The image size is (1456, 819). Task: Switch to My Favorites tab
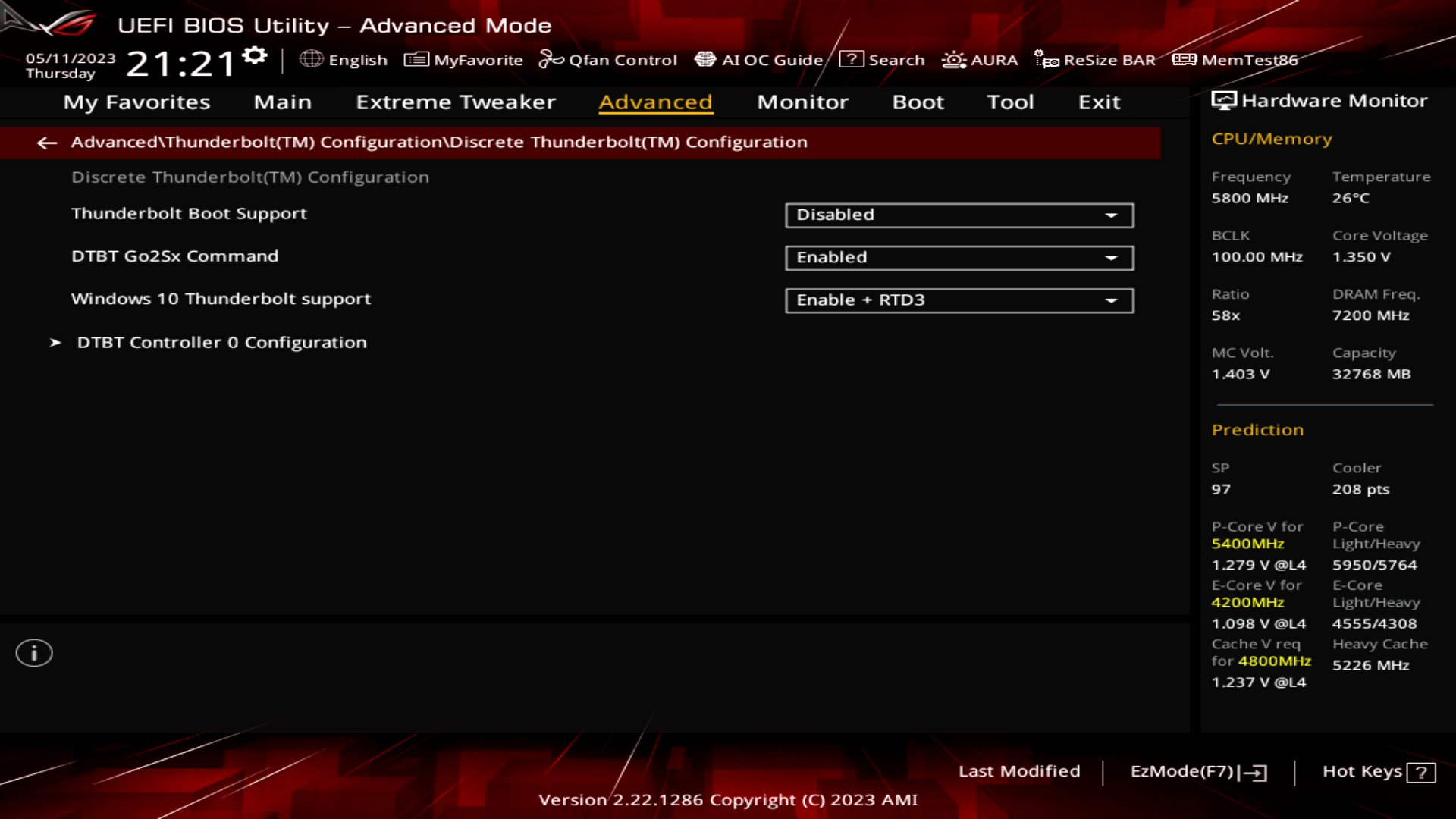click(x=136, y=102)
